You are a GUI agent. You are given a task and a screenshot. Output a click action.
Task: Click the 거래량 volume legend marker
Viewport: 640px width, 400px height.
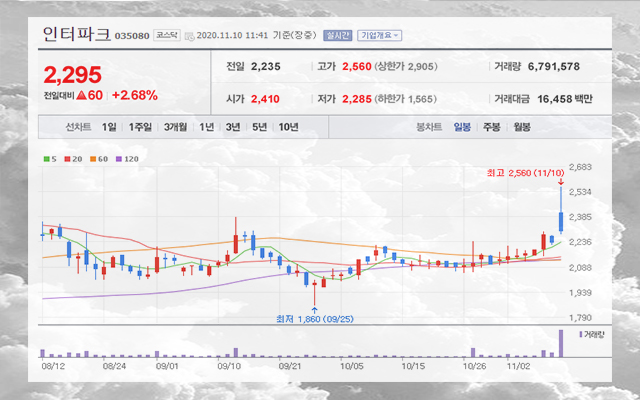pyautogui.click(x=591, y=335)
